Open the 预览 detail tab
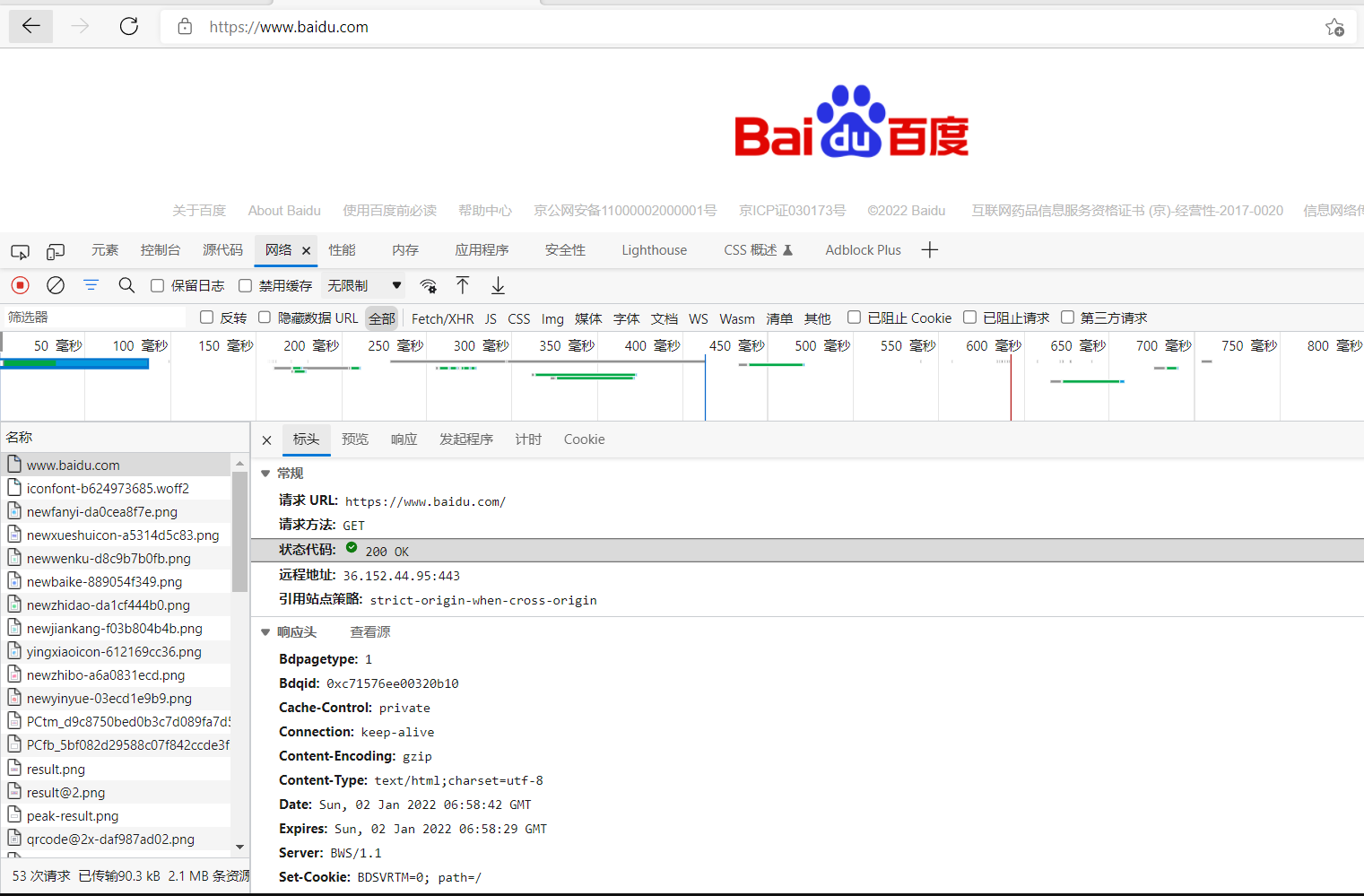1364x896 pixels. tap(355, 439)
